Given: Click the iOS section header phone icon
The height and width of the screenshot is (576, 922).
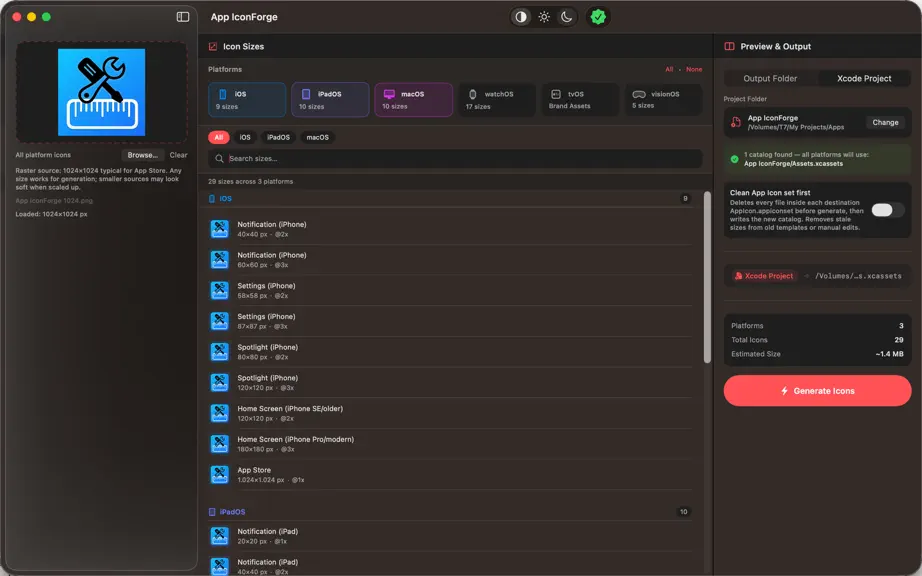Looking at the screenshot, I should pos(212,199).
